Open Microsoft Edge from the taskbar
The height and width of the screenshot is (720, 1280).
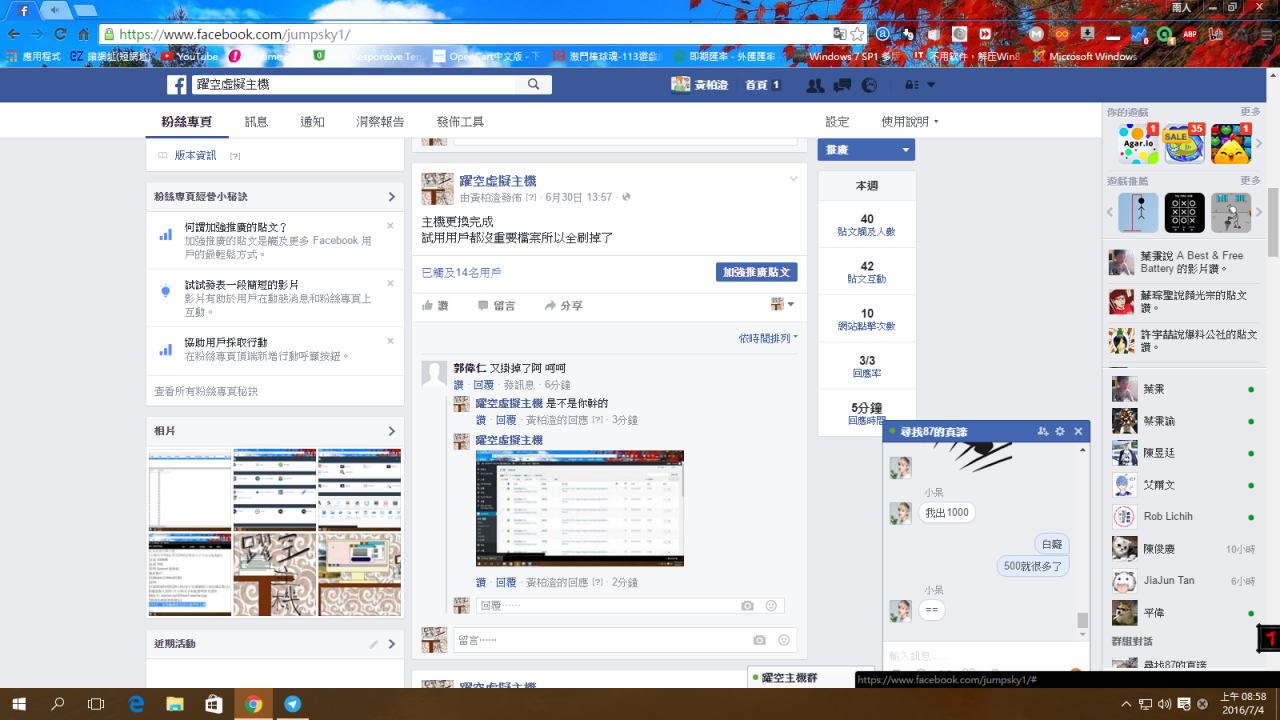tap(136, 704)
